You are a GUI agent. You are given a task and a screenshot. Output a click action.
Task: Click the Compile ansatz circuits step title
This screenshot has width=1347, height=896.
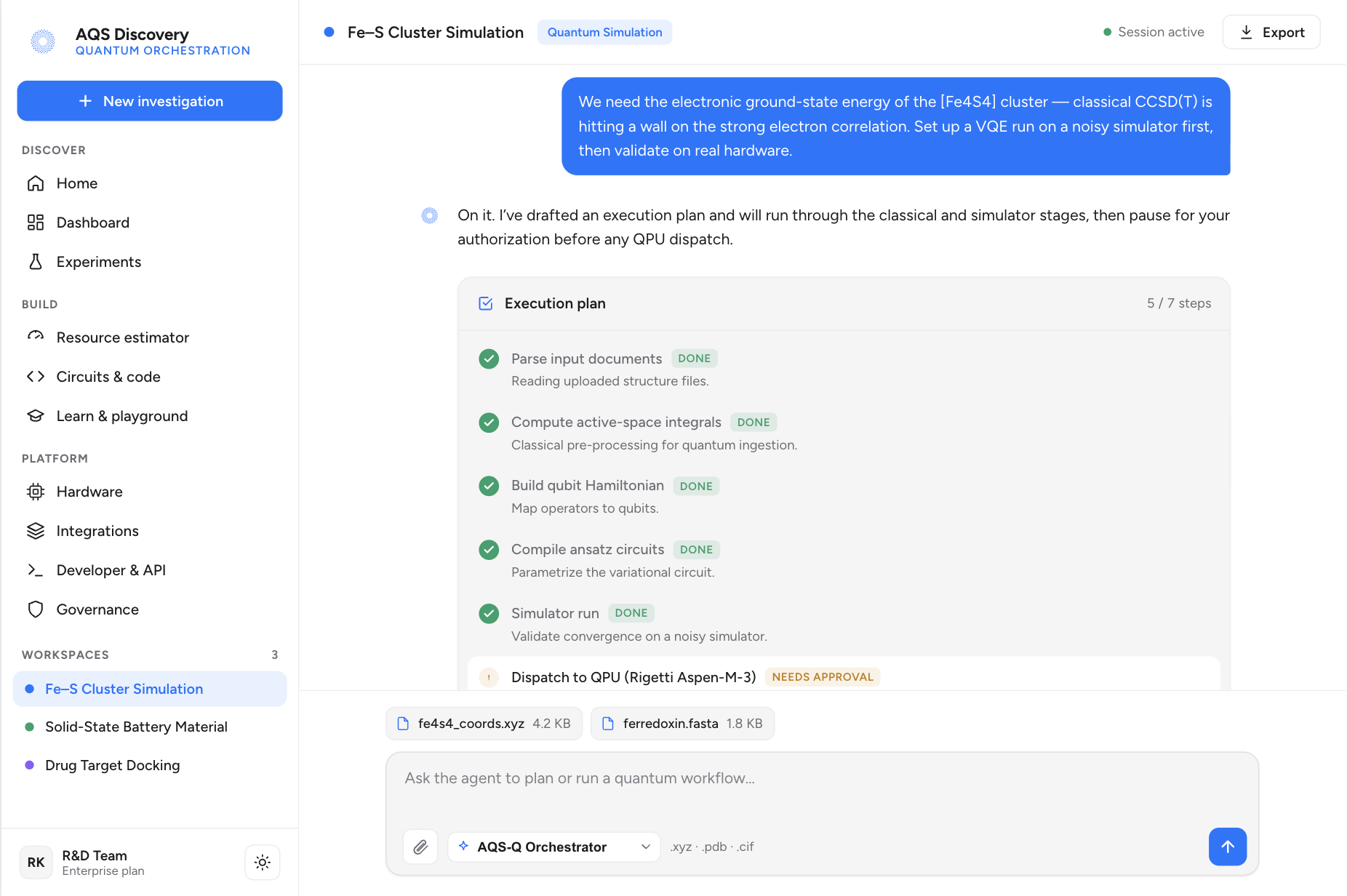[x=588, y=550]
